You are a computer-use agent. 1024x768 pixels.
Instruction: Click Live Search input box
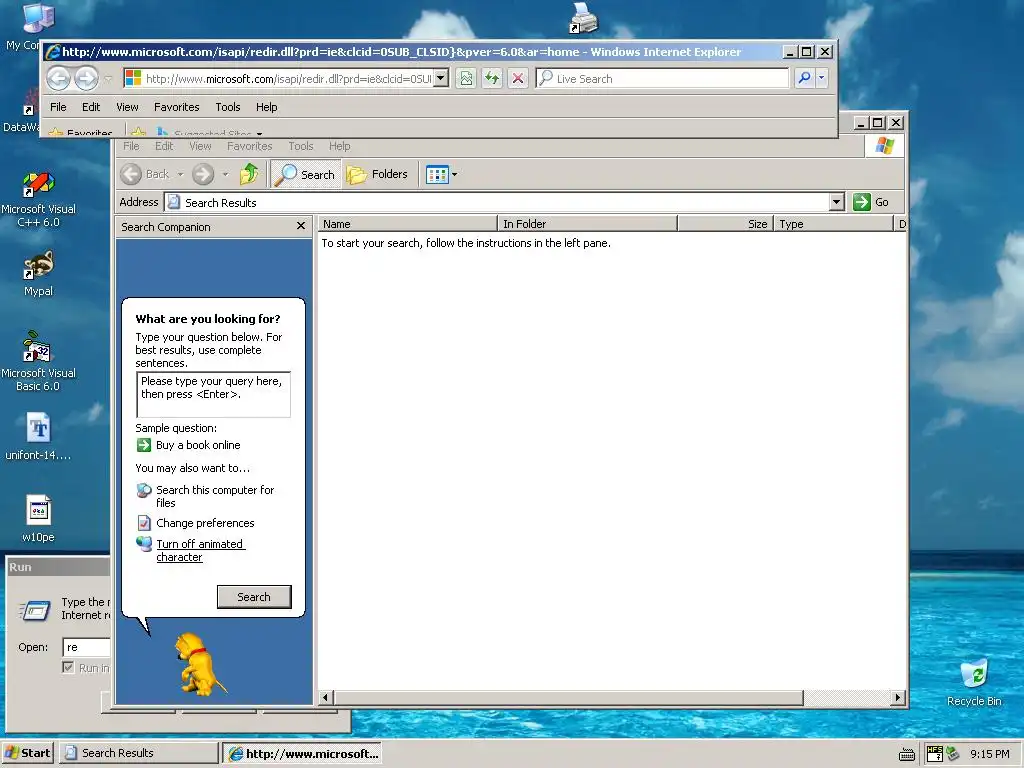tap(662, 78)
